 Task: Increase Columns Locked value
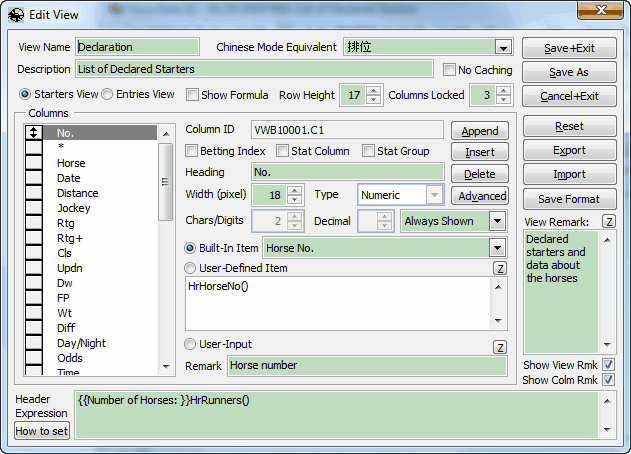pyautogui.click(x=504, y=91)
